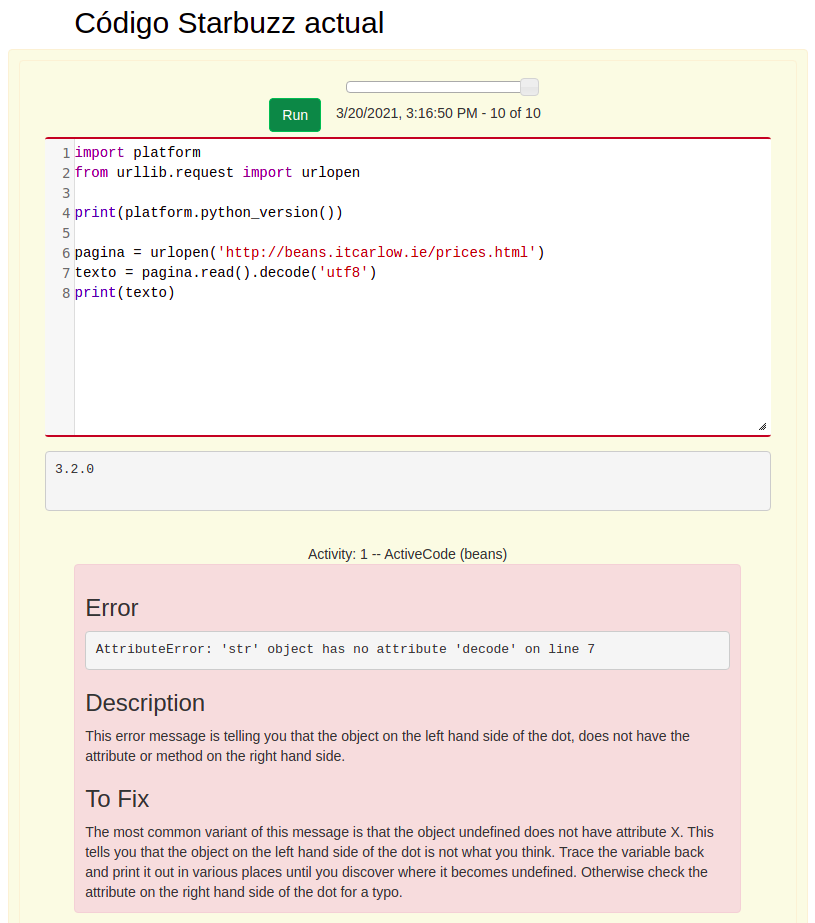
Task: Click the Run button to execute code
Action: coord(294,115)
